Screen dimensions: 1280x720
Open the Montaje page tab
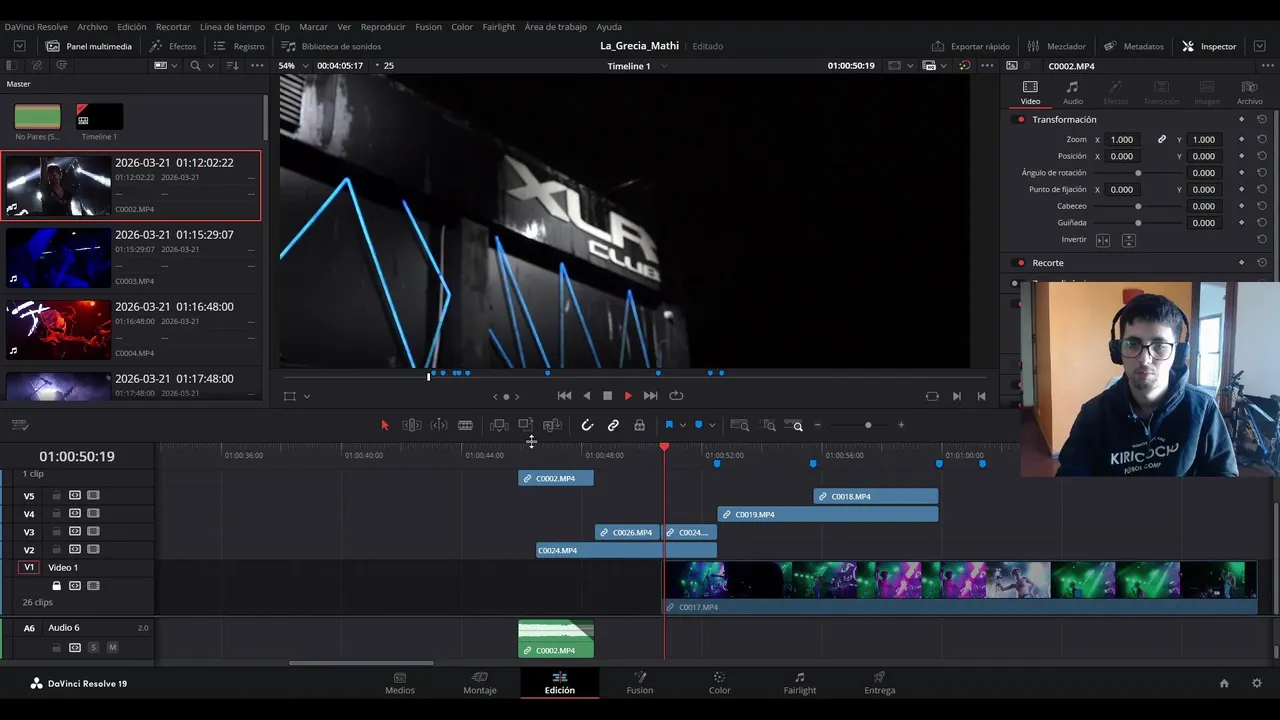click(480, 683)
